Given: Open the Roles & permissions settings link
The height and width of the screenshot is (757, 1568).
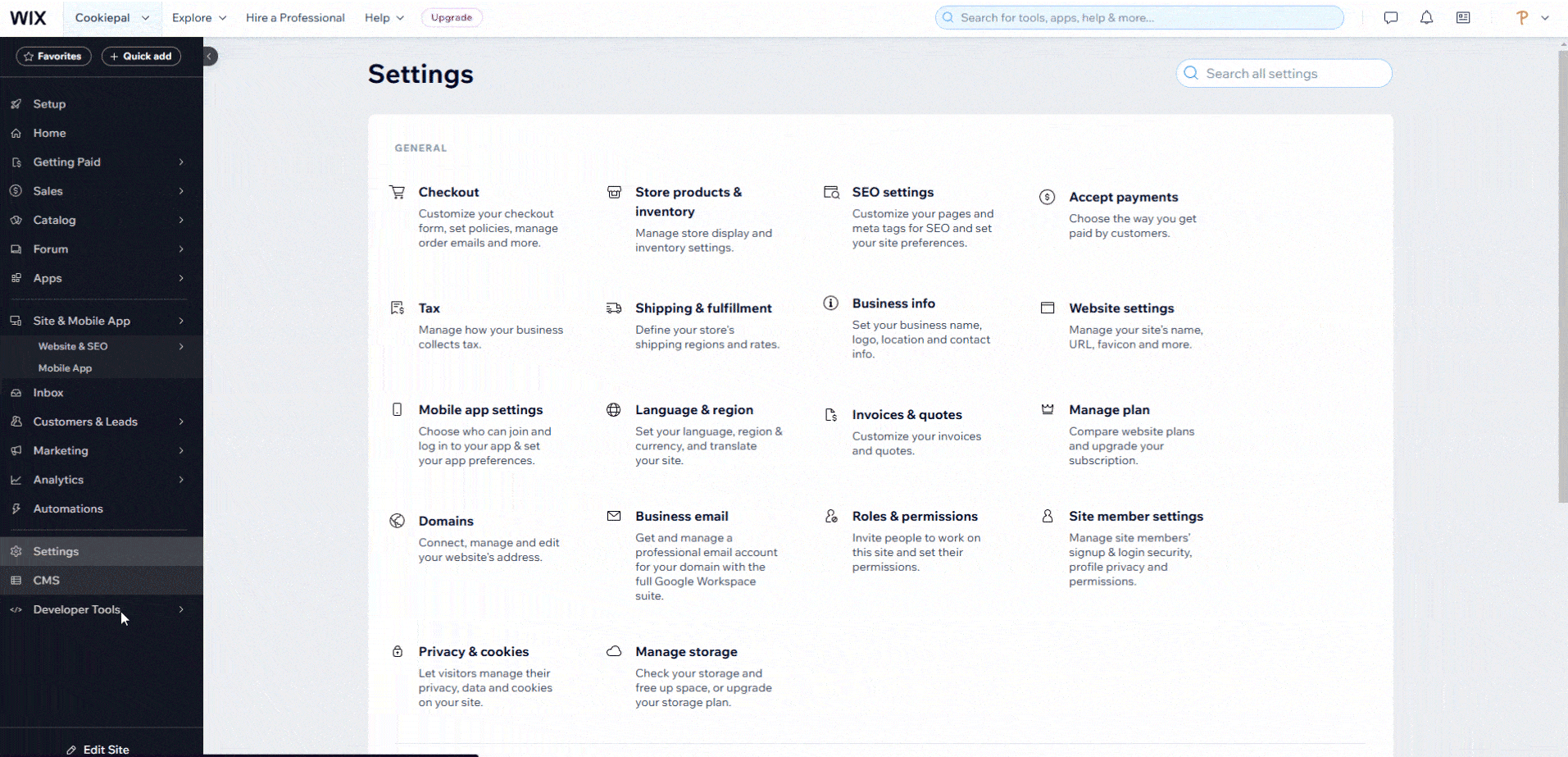Looking at the screenshot, I should click(x=915, y=517).
